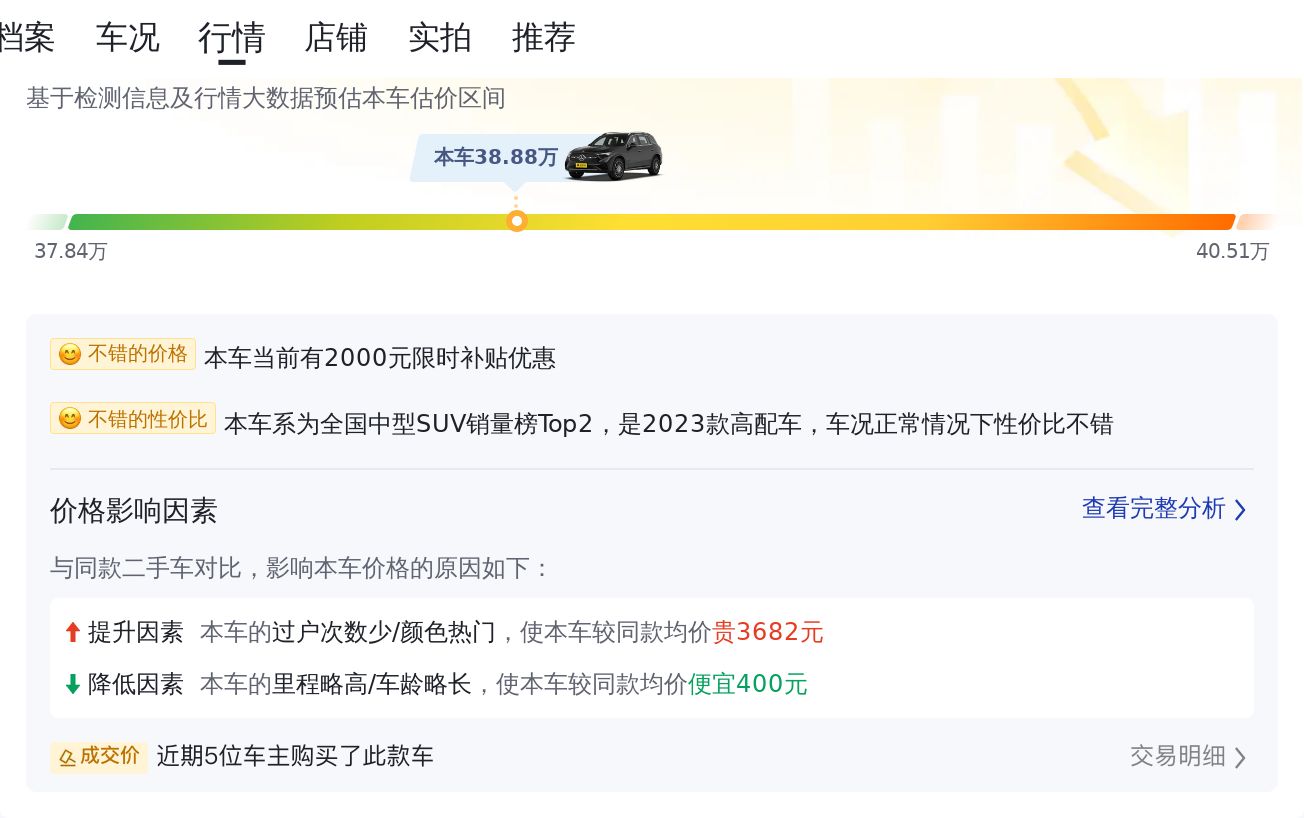Open the 实拍 photos tab
This screenshot has height=818, width=1304.
440,38
